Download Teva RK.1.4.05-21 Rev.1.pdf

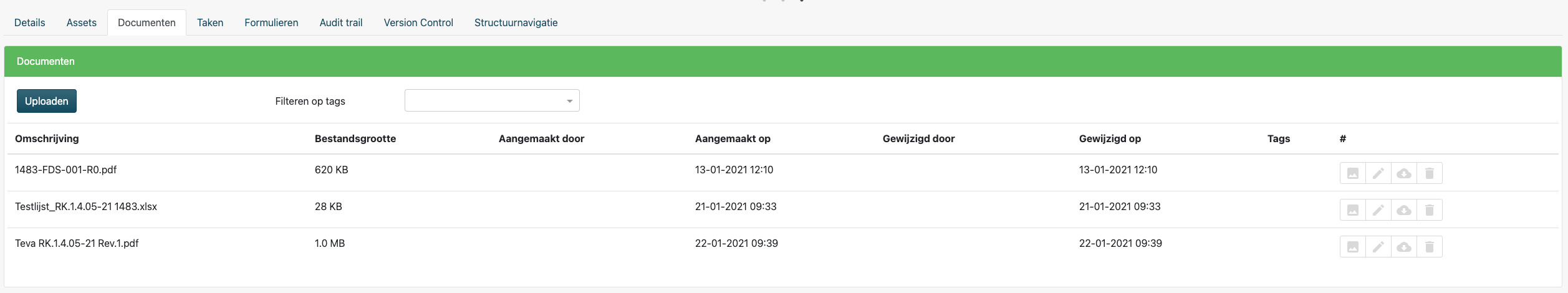coord(1403,247)
